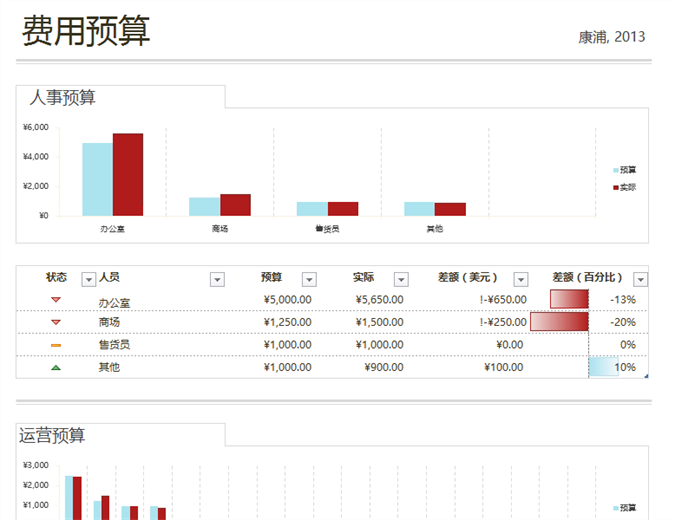Click the orange dash status icon for 售货员
Viewport: 675px width, 520px height.
(x=56, y=345)
